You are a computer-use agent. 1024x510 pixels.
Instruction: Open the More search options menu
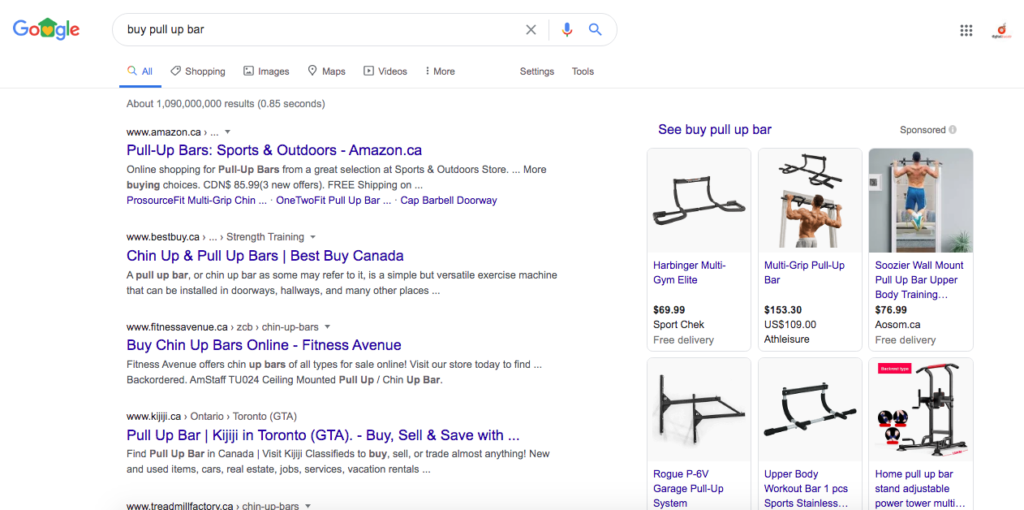click(440, 71)
